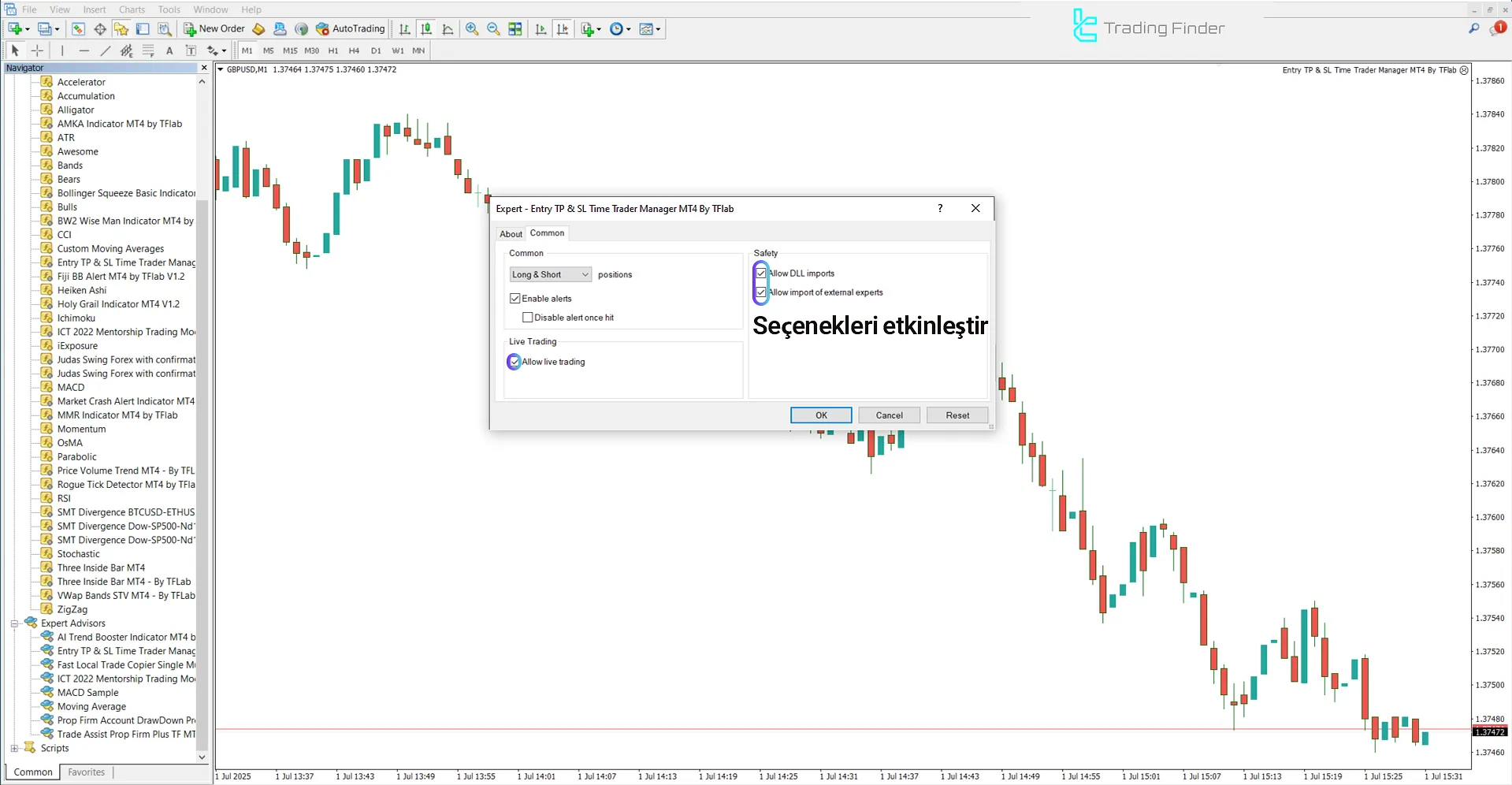Uncheck the Enable alerts checkbox

[x=515, y=298]
